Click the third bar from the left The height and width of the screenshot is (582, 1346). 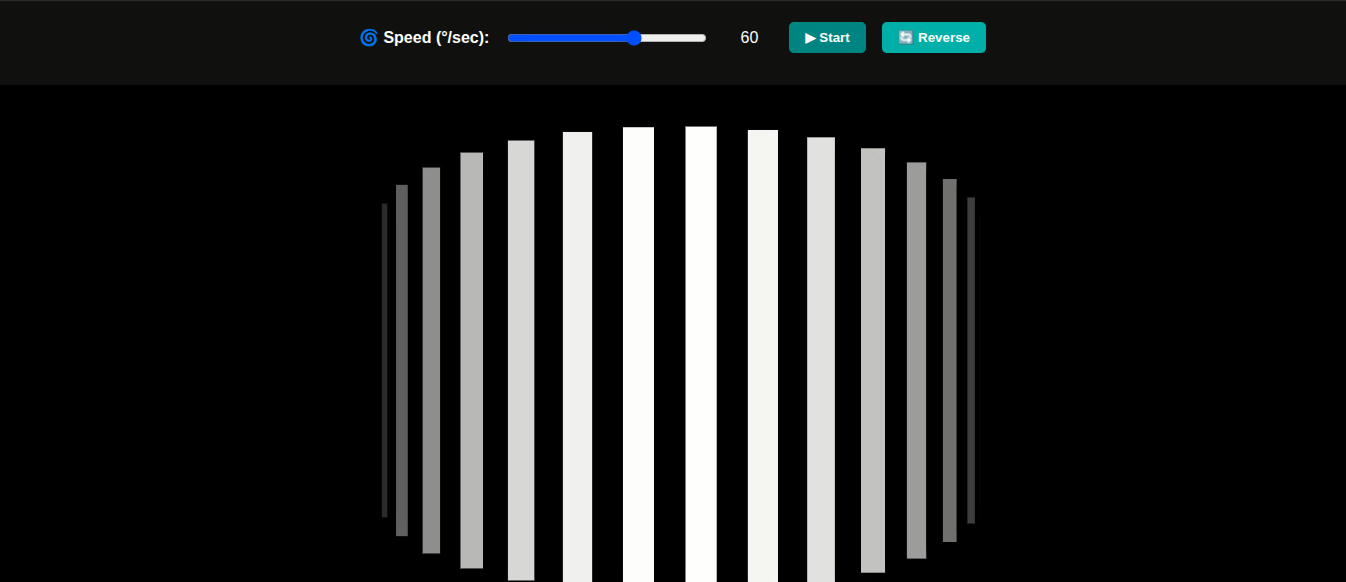pos(431,360)
